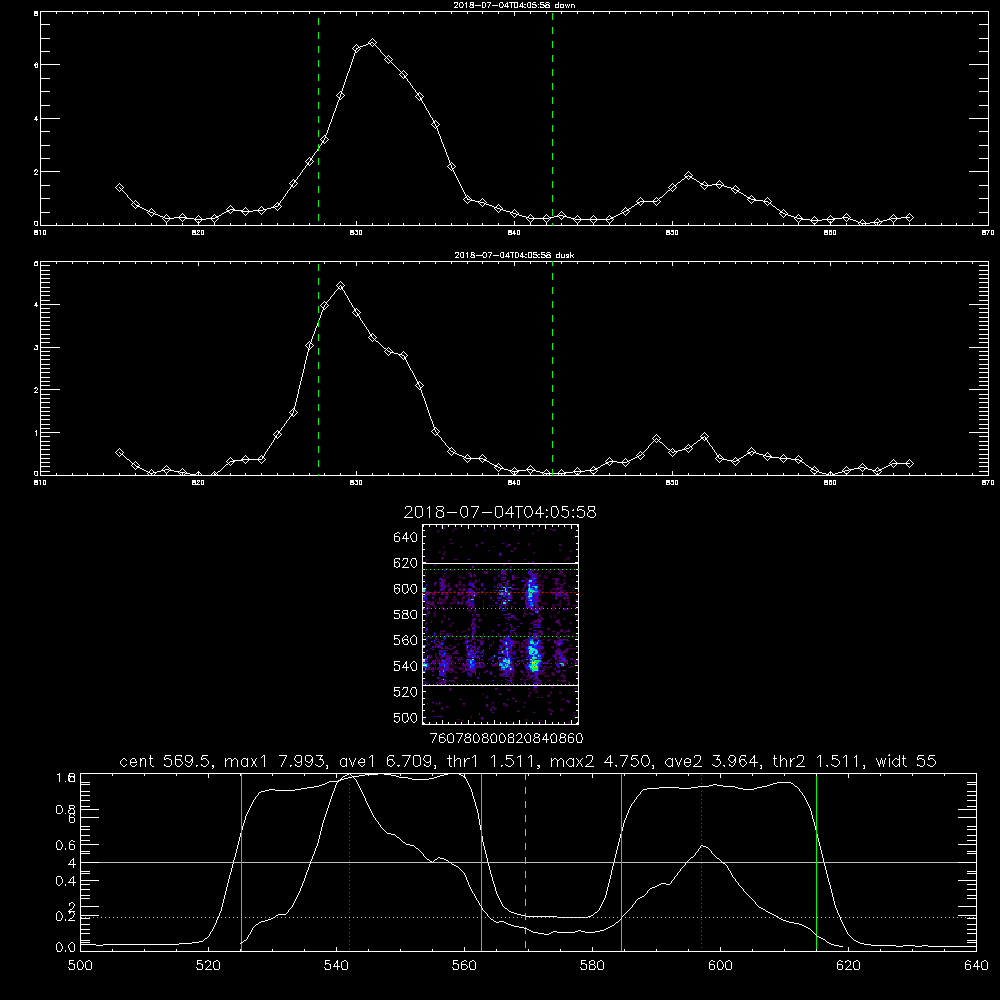Click the red dotted peak line near 542

tap(349, 862)
